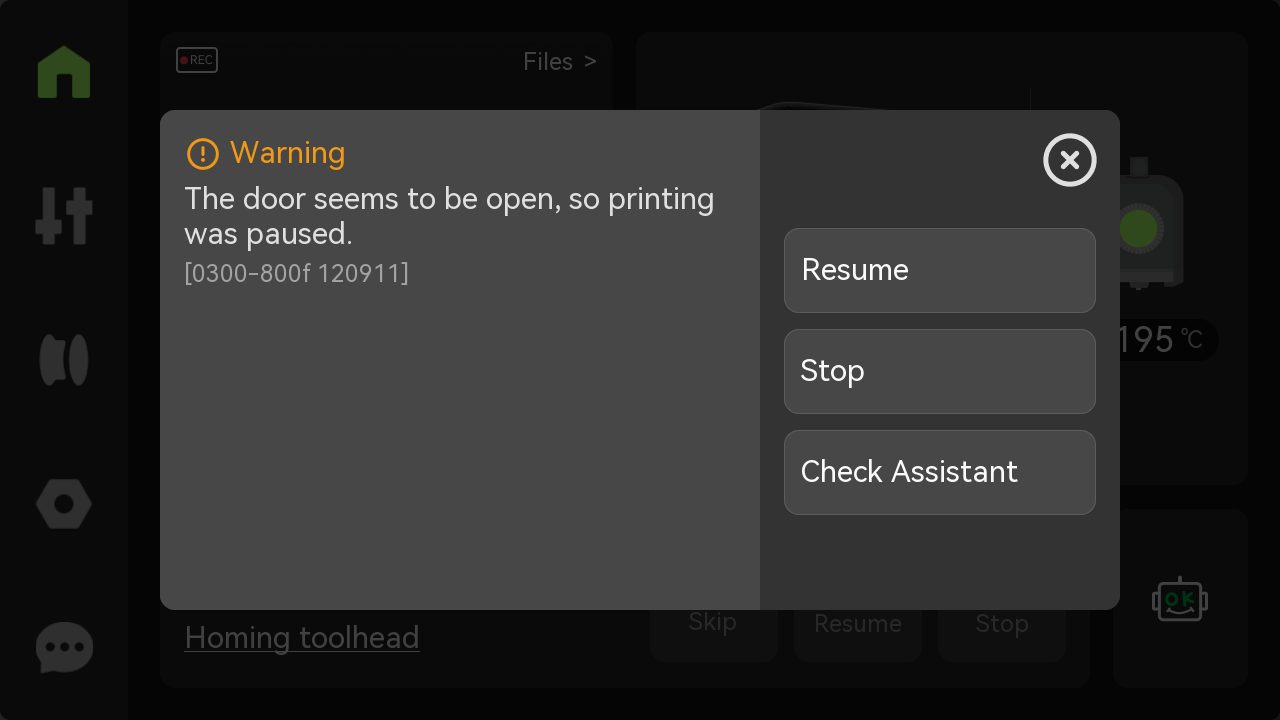Click the OK robot assistant icon
The image size is (1280, 720).
pyautogui.click(x=1180, y=600)
